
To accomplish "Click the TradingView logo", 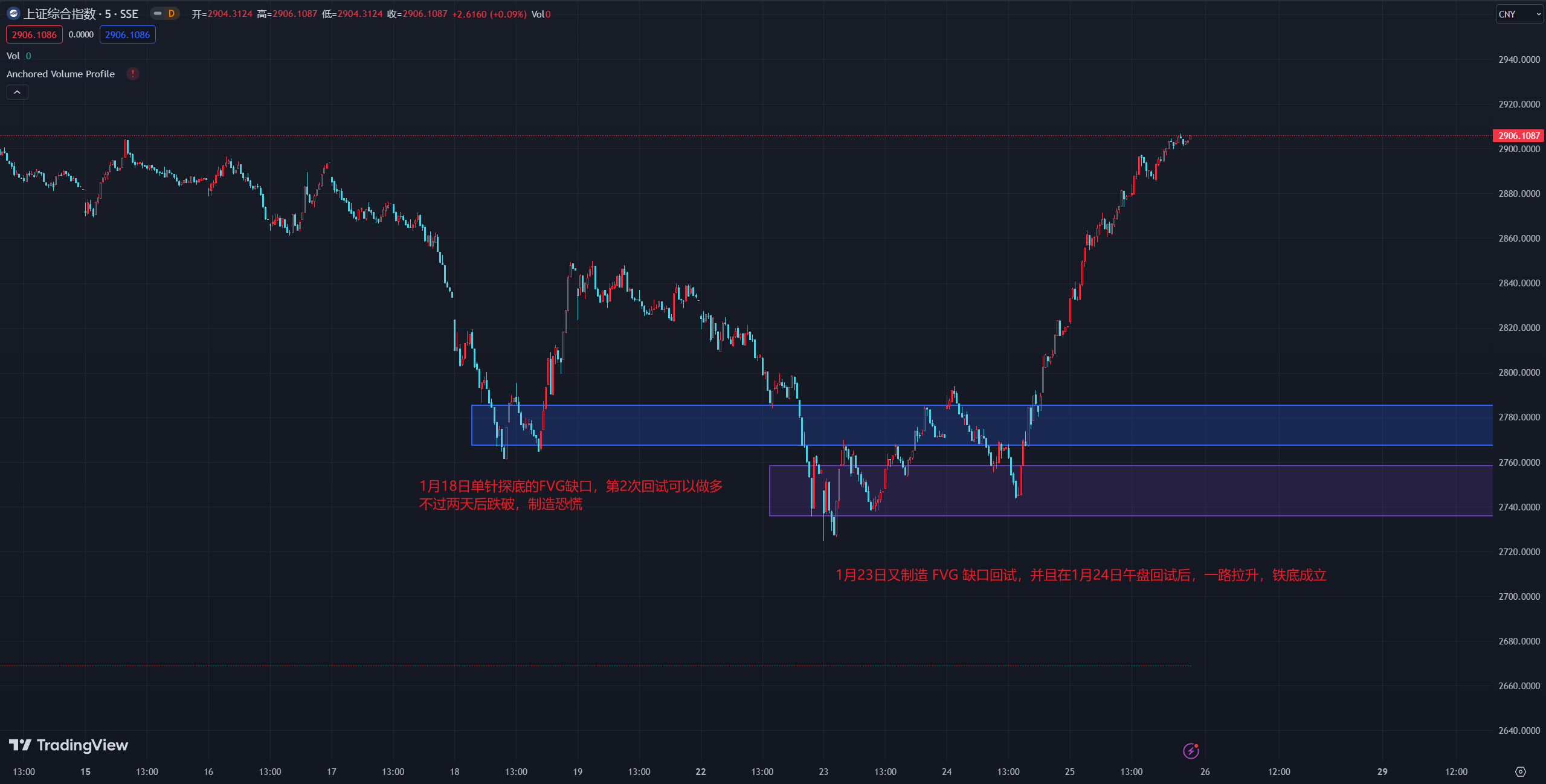I will click(x=68, y=745).
